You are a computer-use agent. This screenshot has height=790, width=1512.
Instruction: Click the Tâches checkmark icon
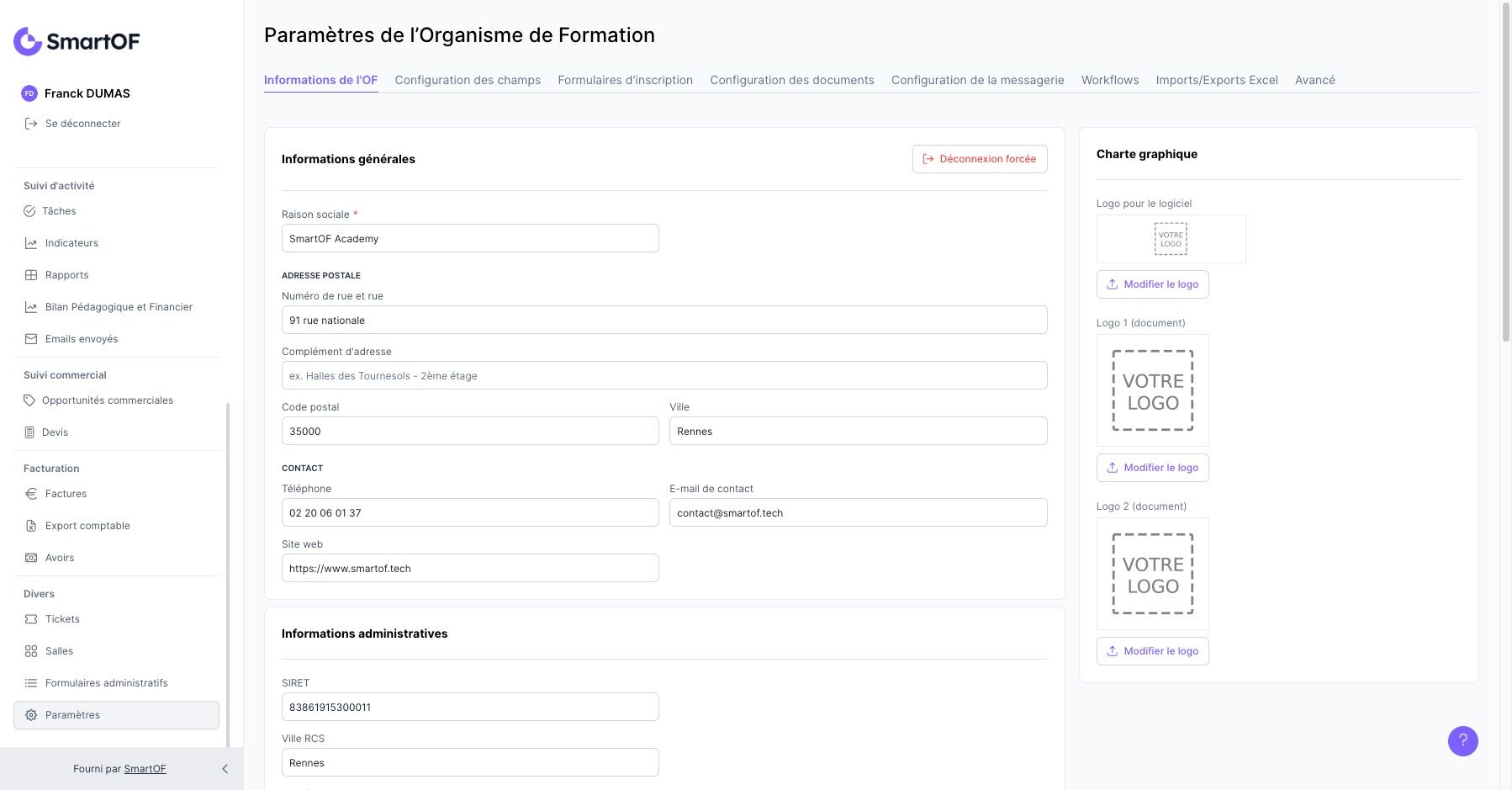coord(29,211)
